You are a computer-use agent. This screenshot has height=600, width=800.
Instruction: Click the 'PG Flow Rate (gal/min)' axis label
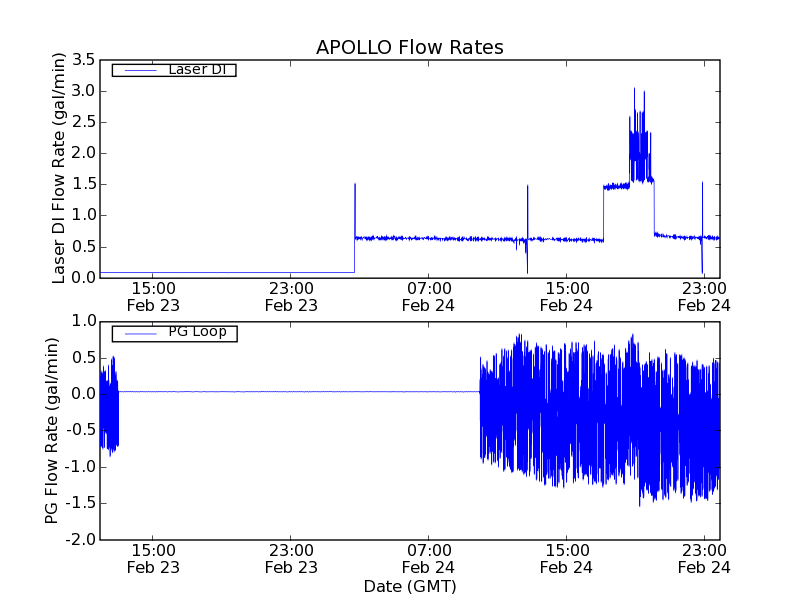tap(52, 431)
